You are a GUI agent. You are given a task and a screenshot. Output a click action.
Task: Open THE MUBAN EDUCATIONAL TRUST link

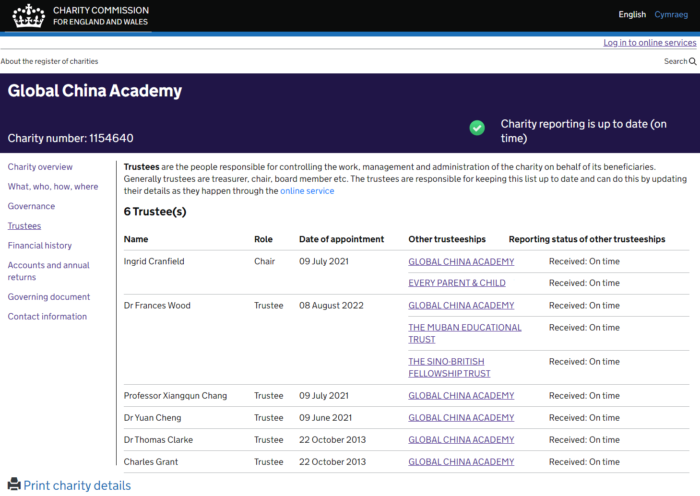pos(464,333)
